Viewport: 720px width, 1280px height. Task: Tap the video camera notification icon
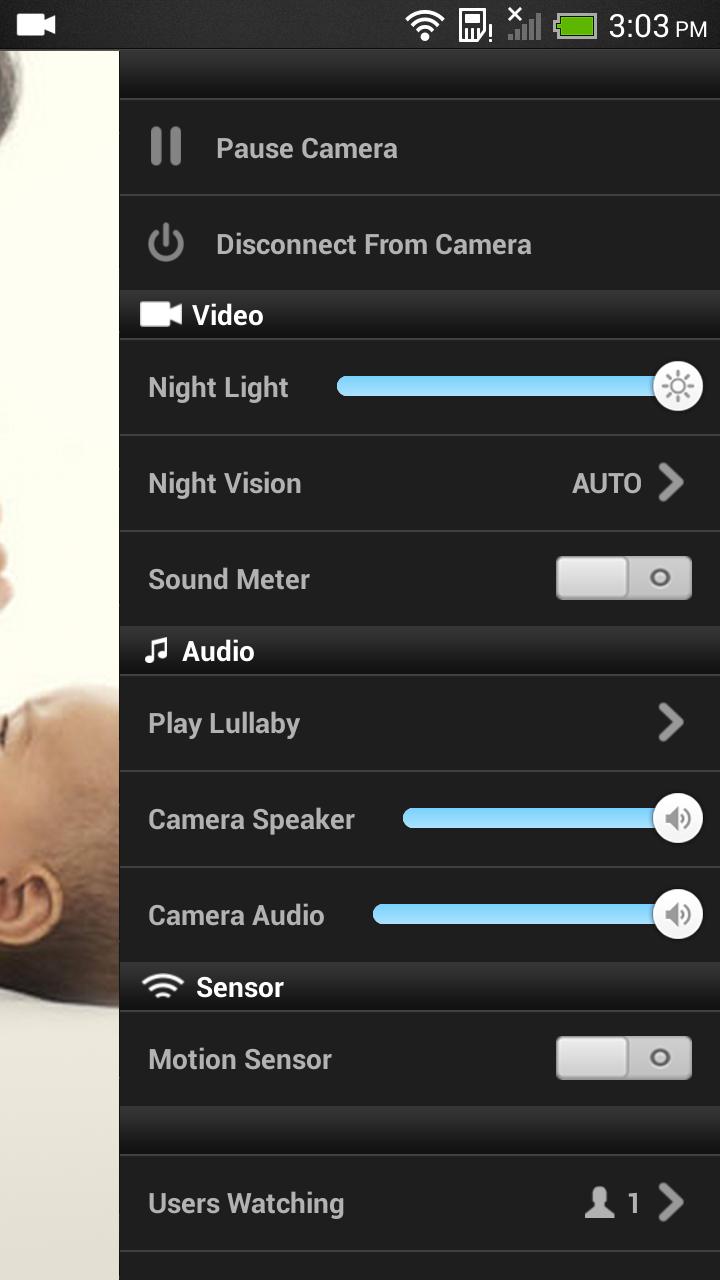tap(36, 25)
